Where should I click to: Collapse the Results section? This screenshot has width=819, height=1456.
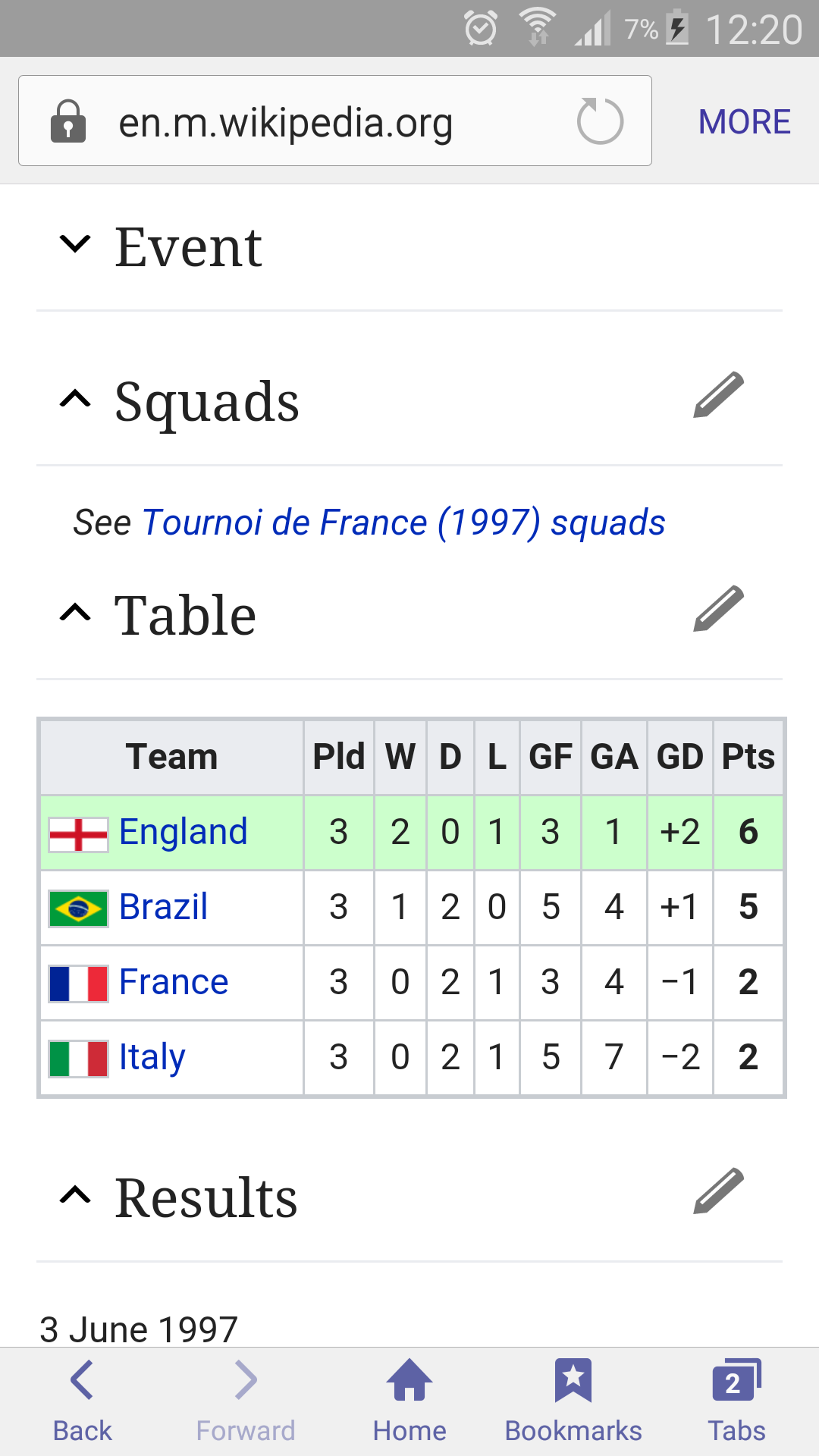75,1196
